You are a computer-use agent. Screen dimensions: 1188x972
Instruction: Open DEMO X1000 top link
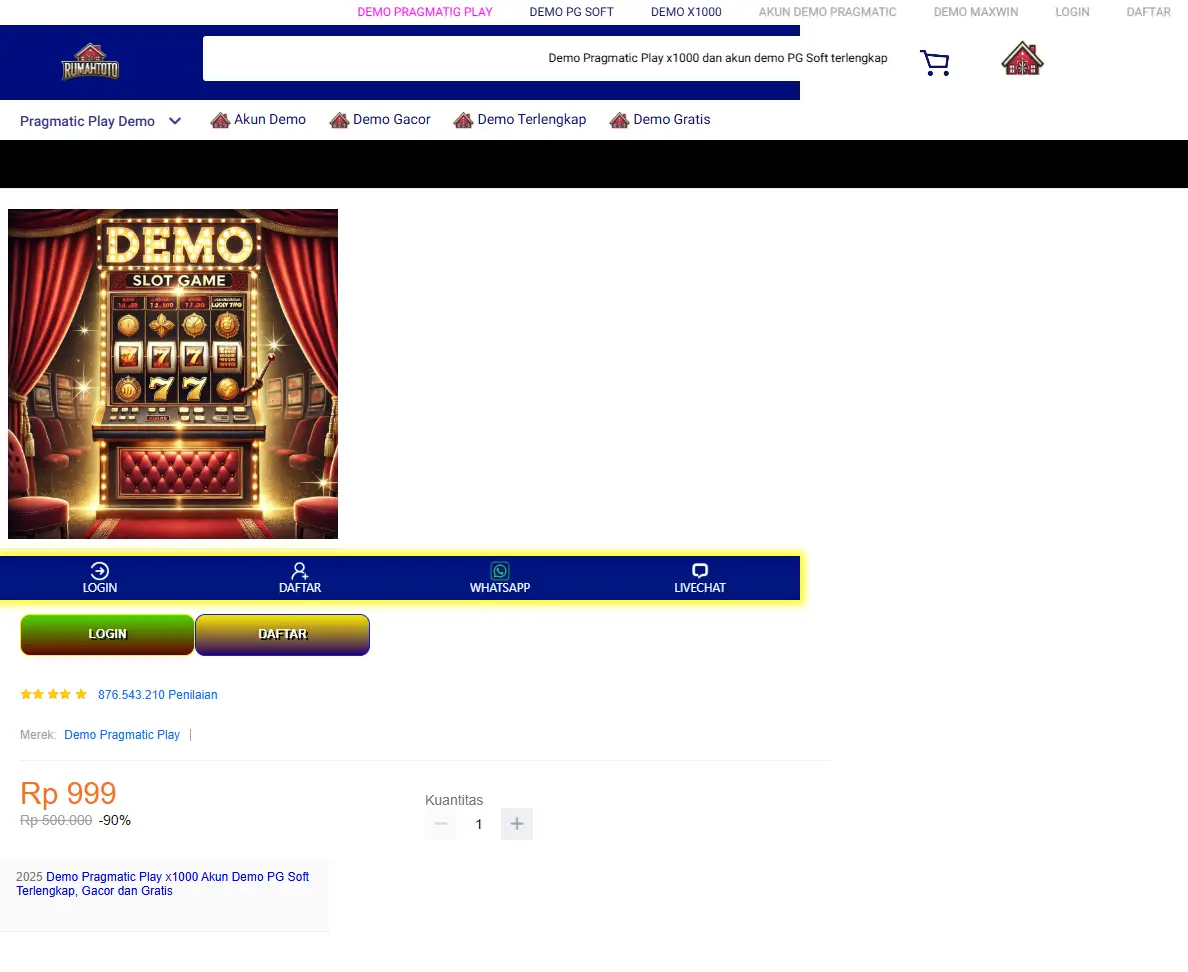[686, 12]
